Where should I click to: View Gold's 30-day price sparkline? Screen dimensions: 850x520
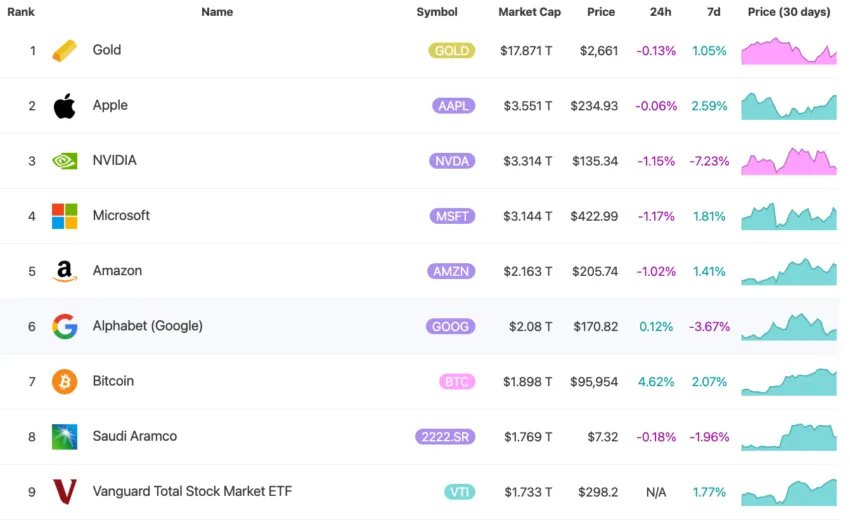789,51
